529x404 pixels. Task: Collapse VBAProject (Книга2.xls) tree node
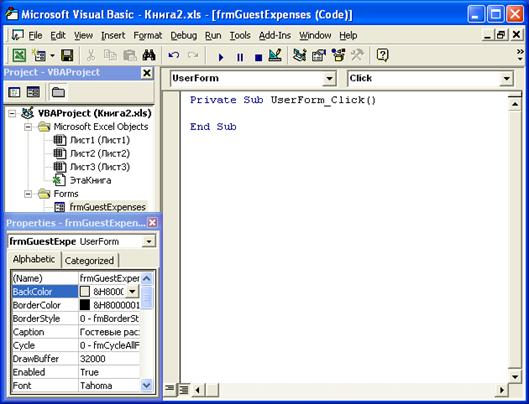pyautogui.click(x=12, y=113)
